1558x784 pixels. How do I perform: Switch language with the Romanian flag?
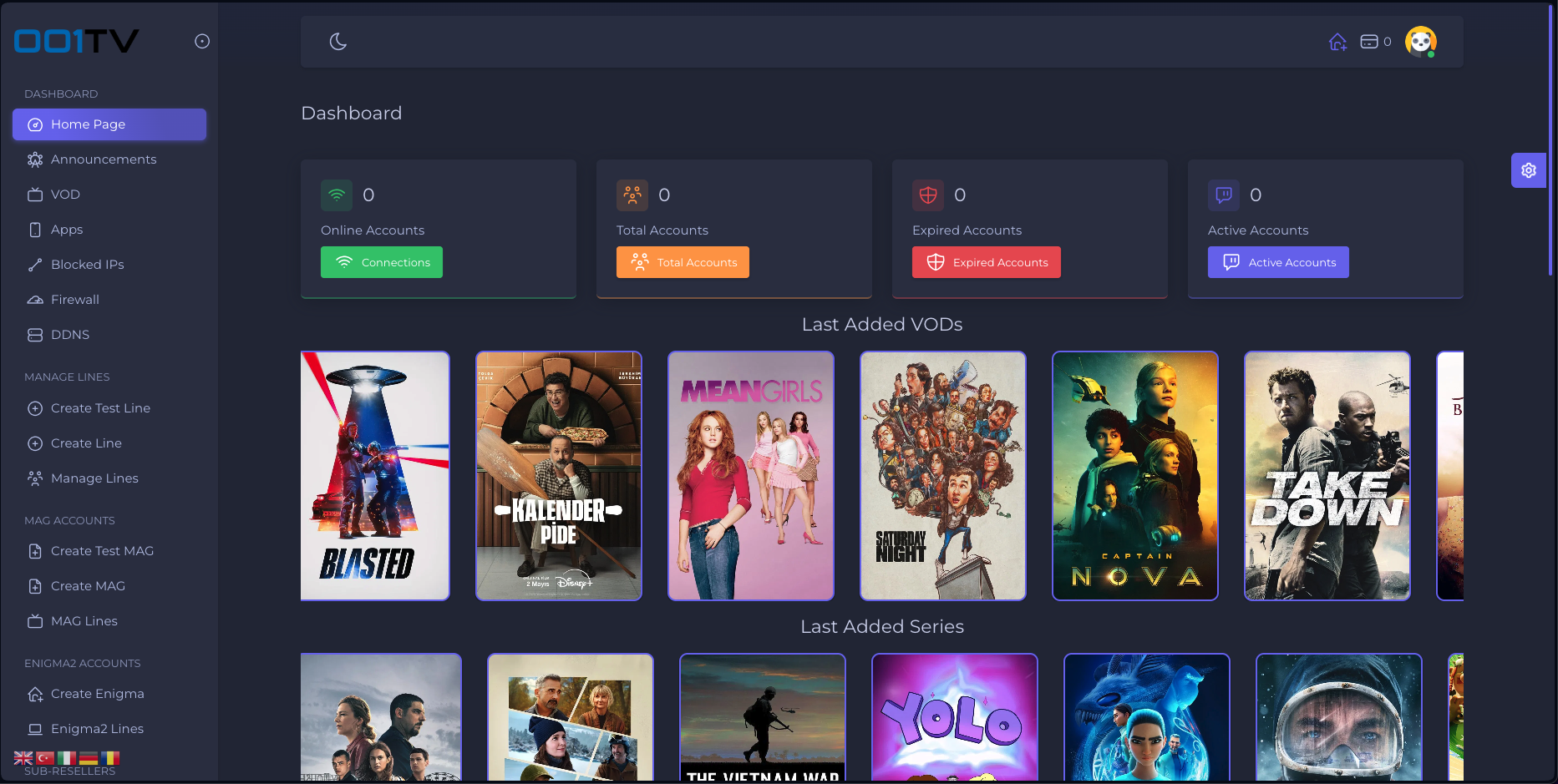pos(110,758)
